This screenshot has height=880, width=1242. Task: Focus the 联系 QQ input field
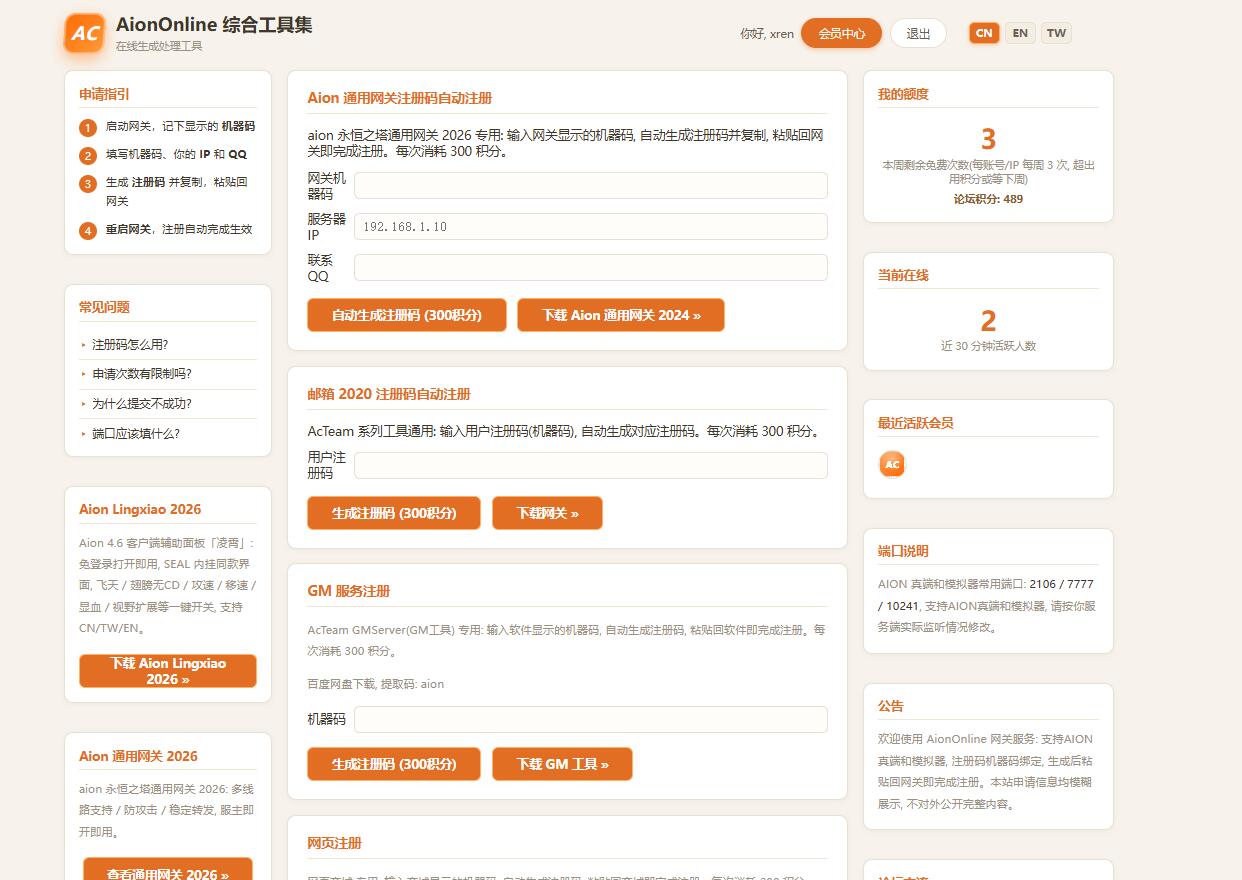(x=591, y=267)
